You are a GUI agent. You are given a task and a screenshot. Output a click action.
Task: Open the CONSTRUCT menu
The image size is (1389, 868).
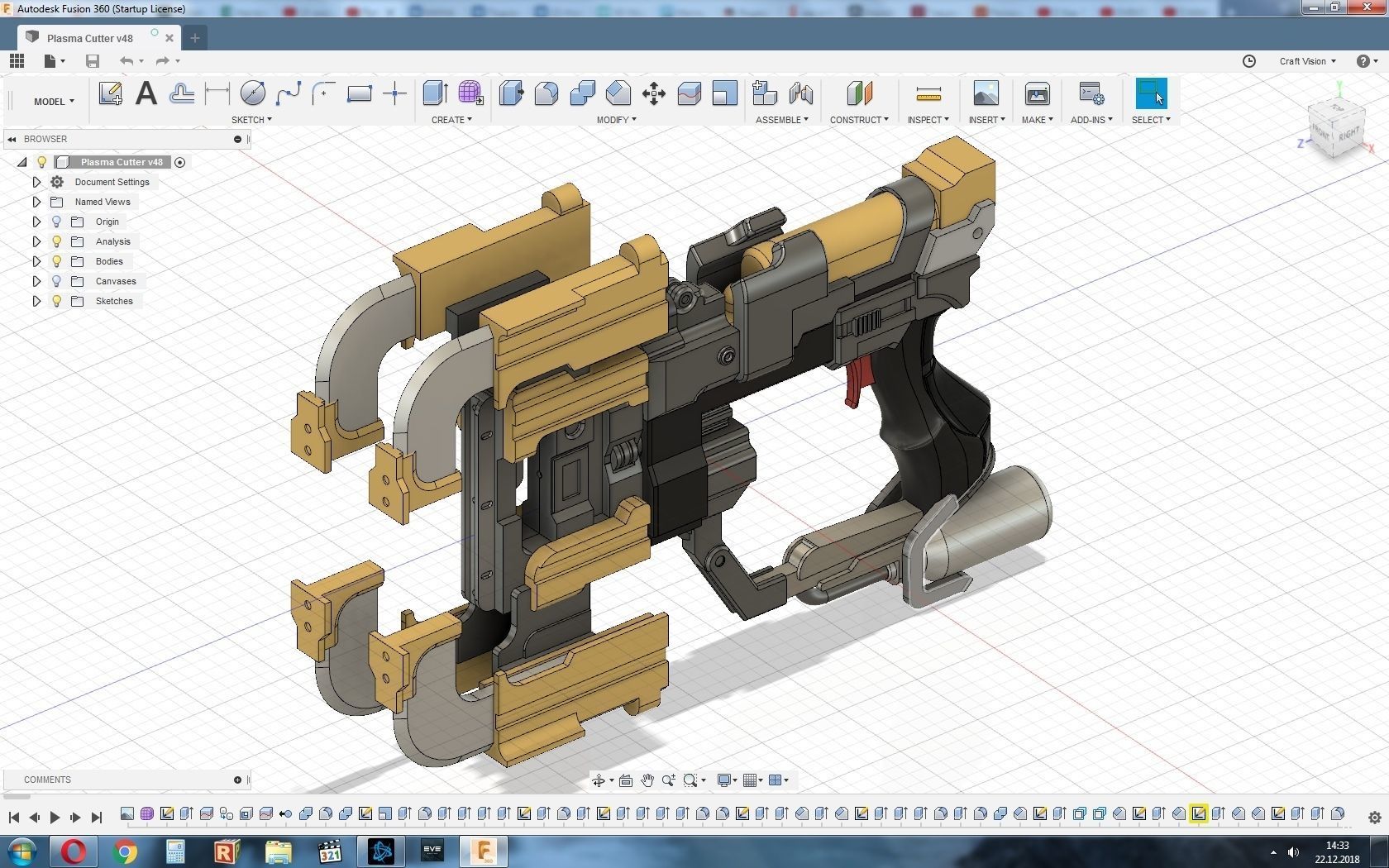tap(859, 120)
